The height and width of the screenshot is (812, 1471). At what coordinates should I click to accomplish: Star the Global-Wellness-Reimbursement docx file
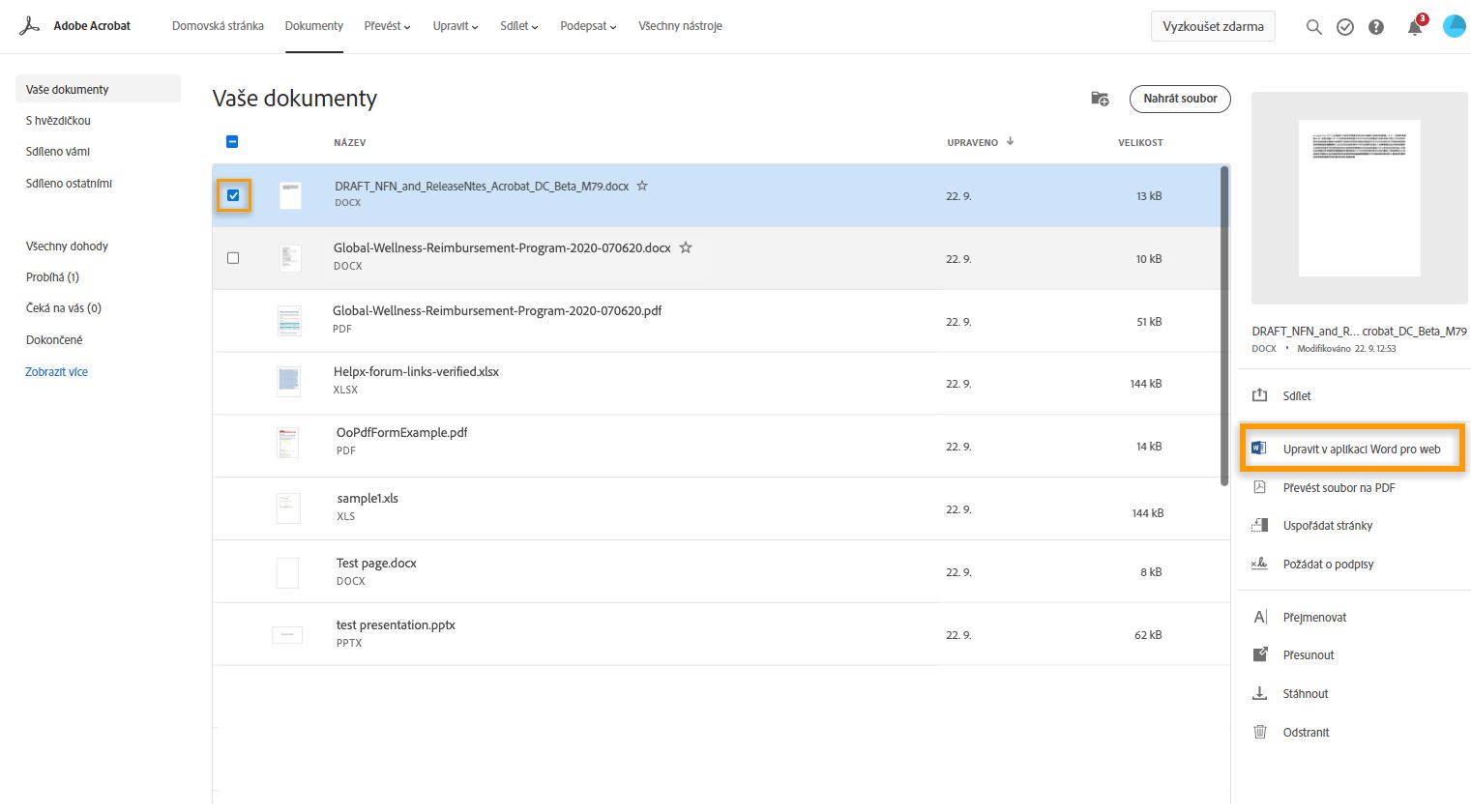pyautogui.click(x=686, y=247)
